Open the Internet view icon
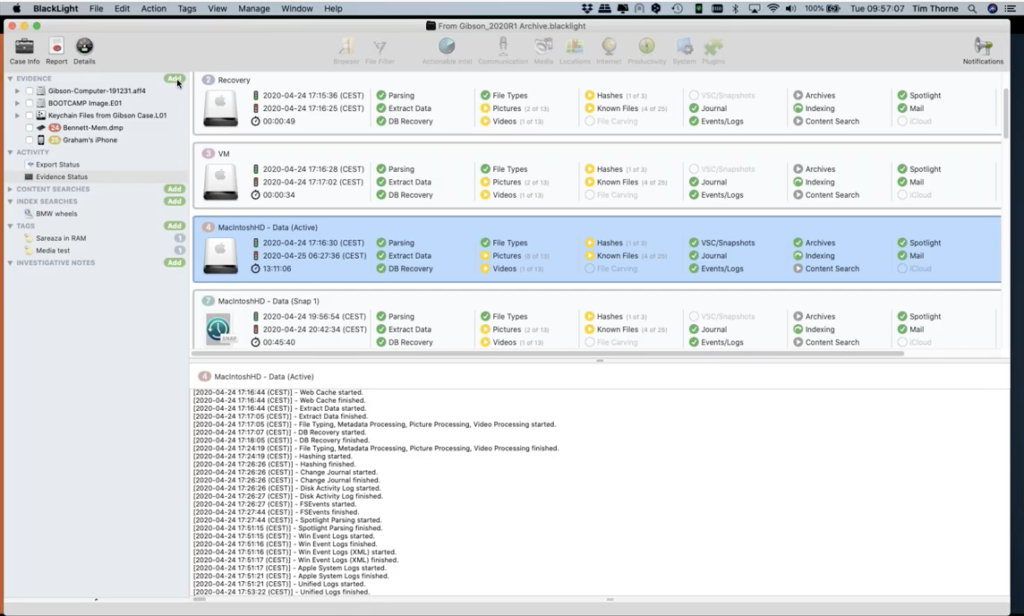 609,46
